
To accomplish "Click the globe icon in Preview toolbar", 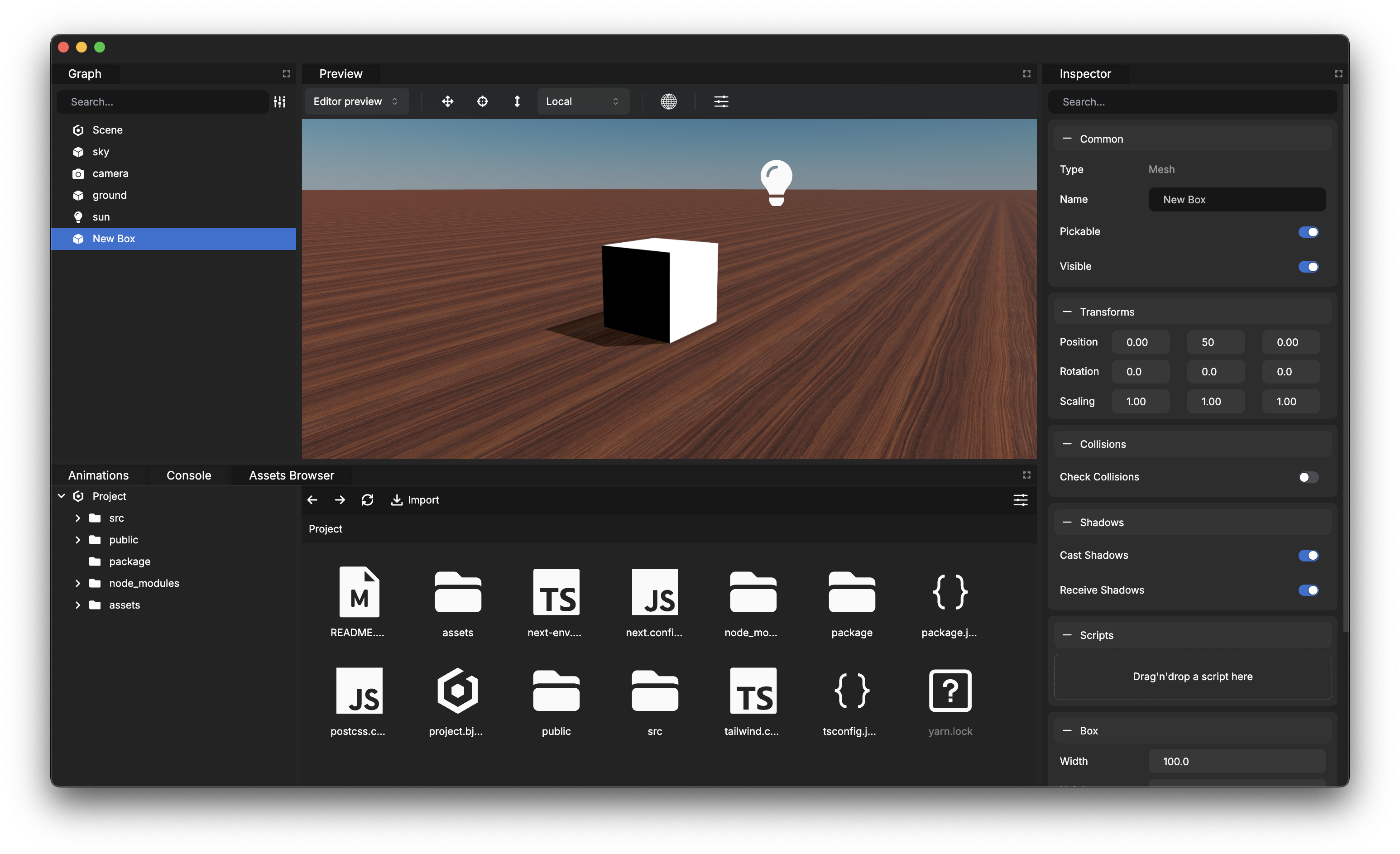I will tap(668, 102).
